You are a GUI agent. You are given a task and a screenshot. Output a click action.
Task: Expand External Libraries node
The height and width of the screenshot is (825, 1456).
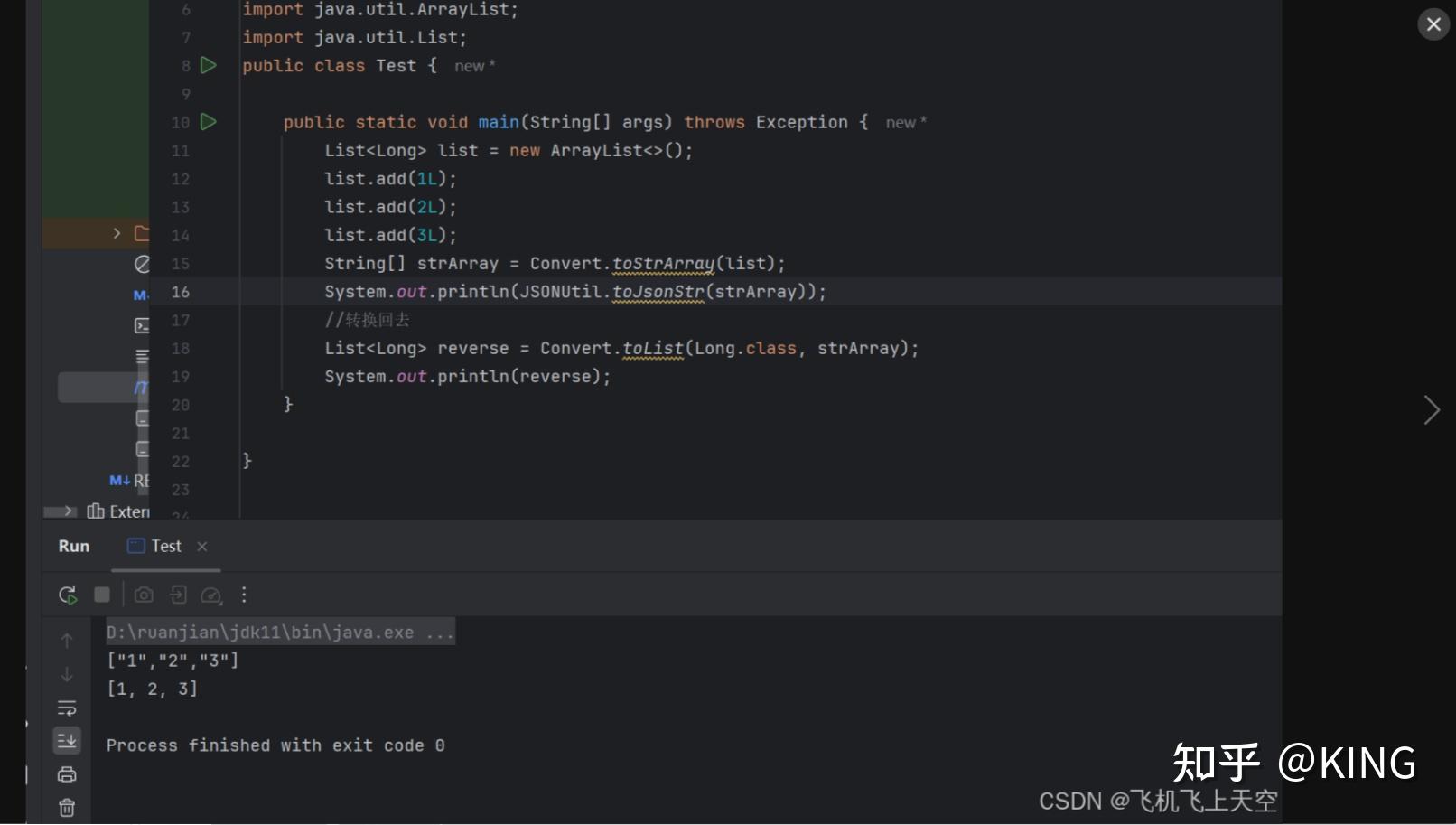point(70,511)
